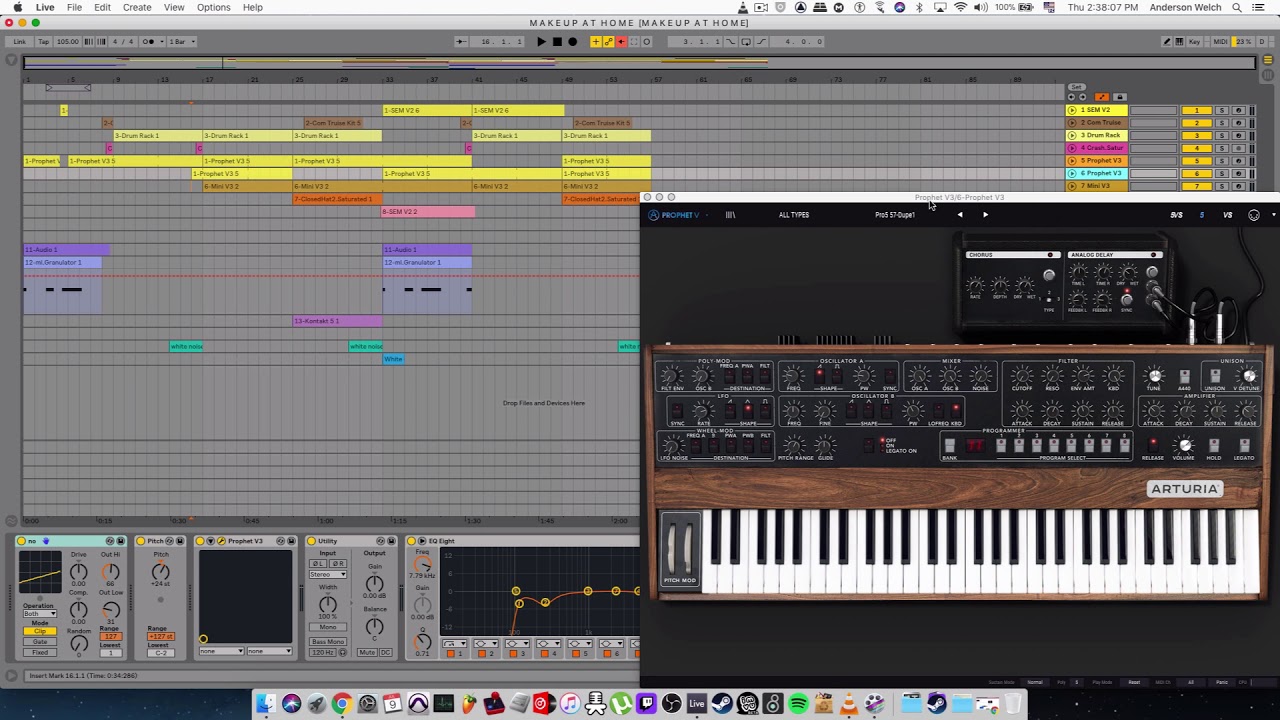Click the Tap tempo button
The height and width of the screenshot is (720, 1280).
pyautogui.click(x=43, y=41)
